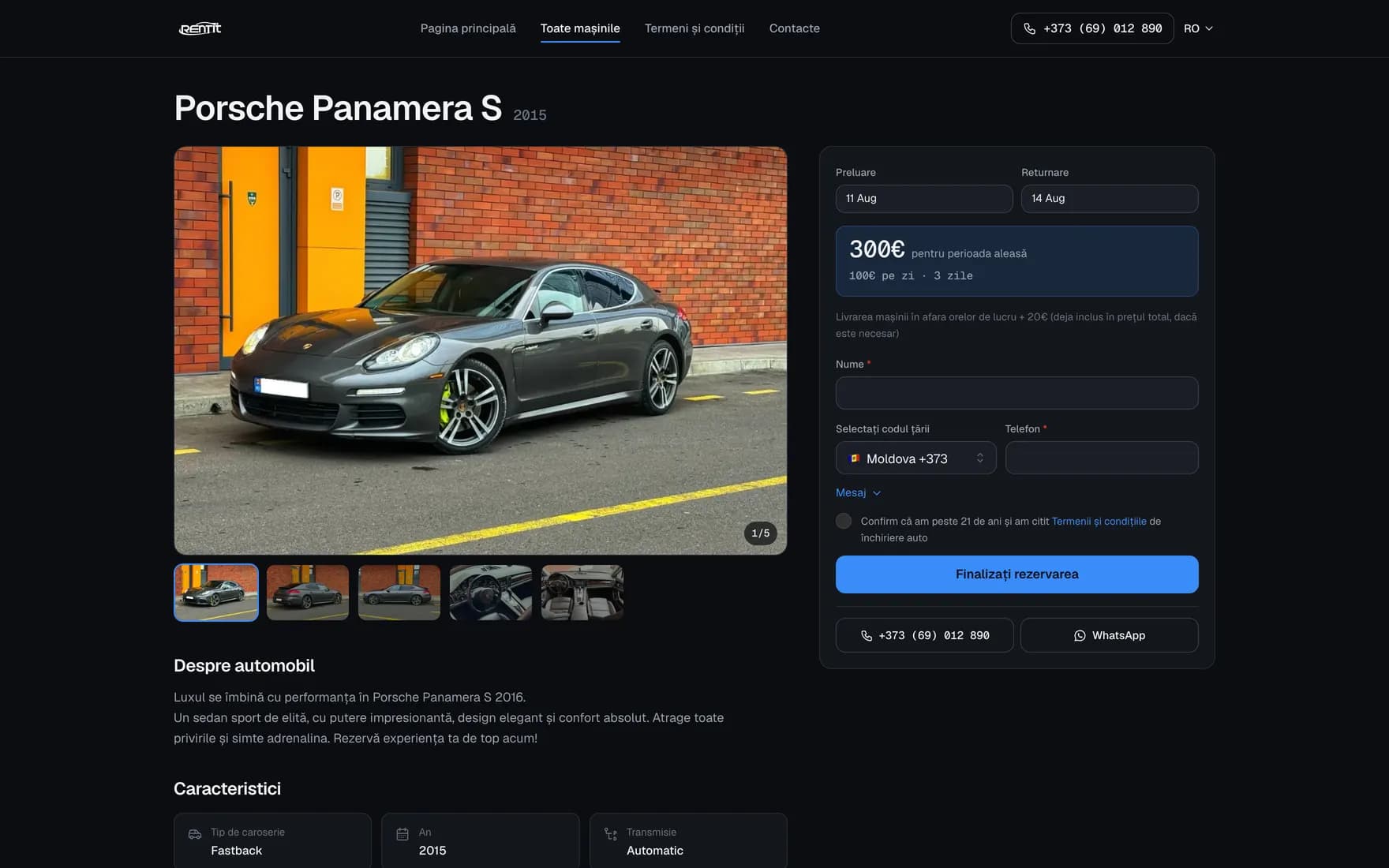Screen dimensions: 1389x868
Task: Click the Moldova flag icon
Action: click(x=855, y=458)
